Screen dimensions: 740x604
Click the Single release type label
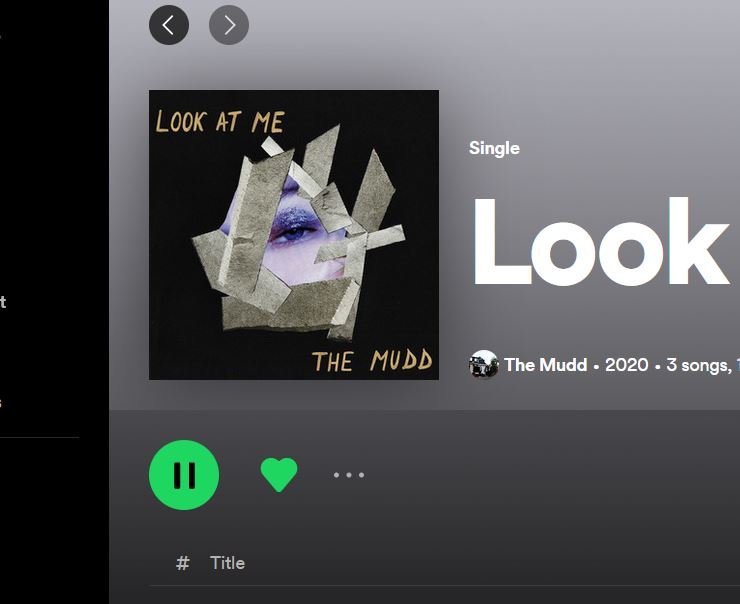[494, 148]
